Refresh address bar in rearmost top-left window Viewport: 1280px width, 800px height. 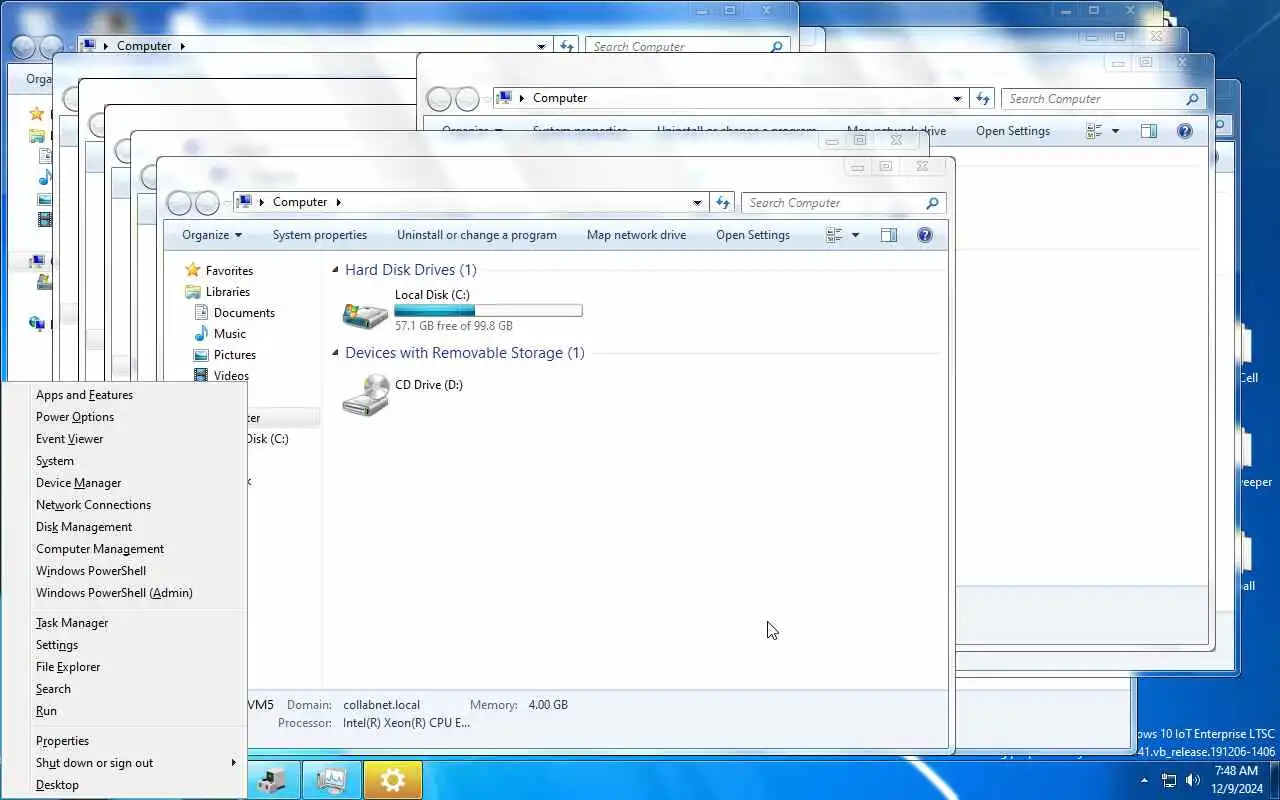[x=567, y=47]
